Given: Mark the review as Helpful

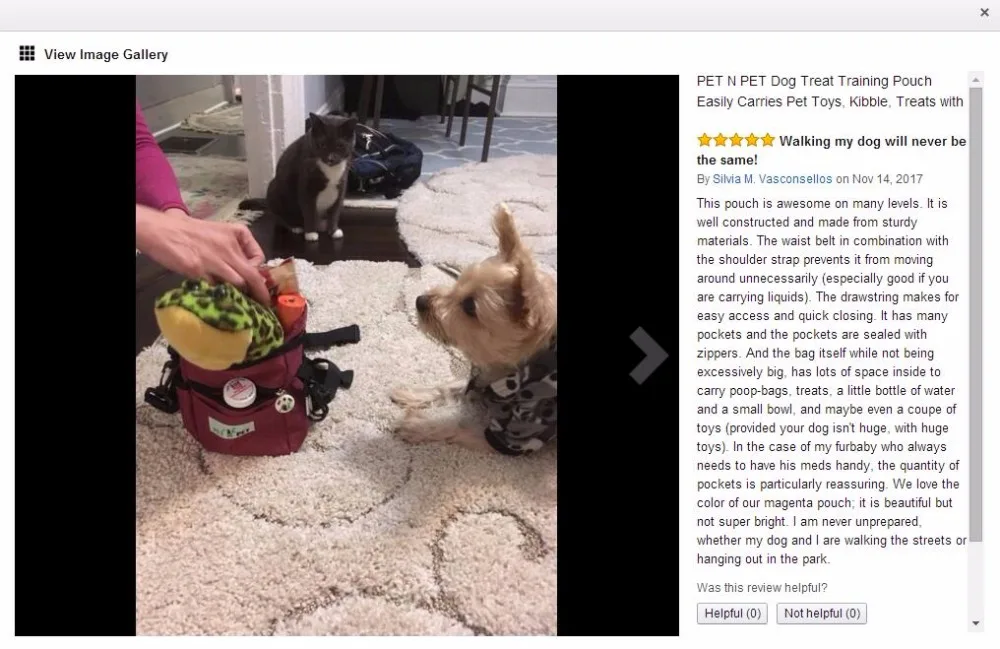Looking at the screenshot, I should [732, 613].
